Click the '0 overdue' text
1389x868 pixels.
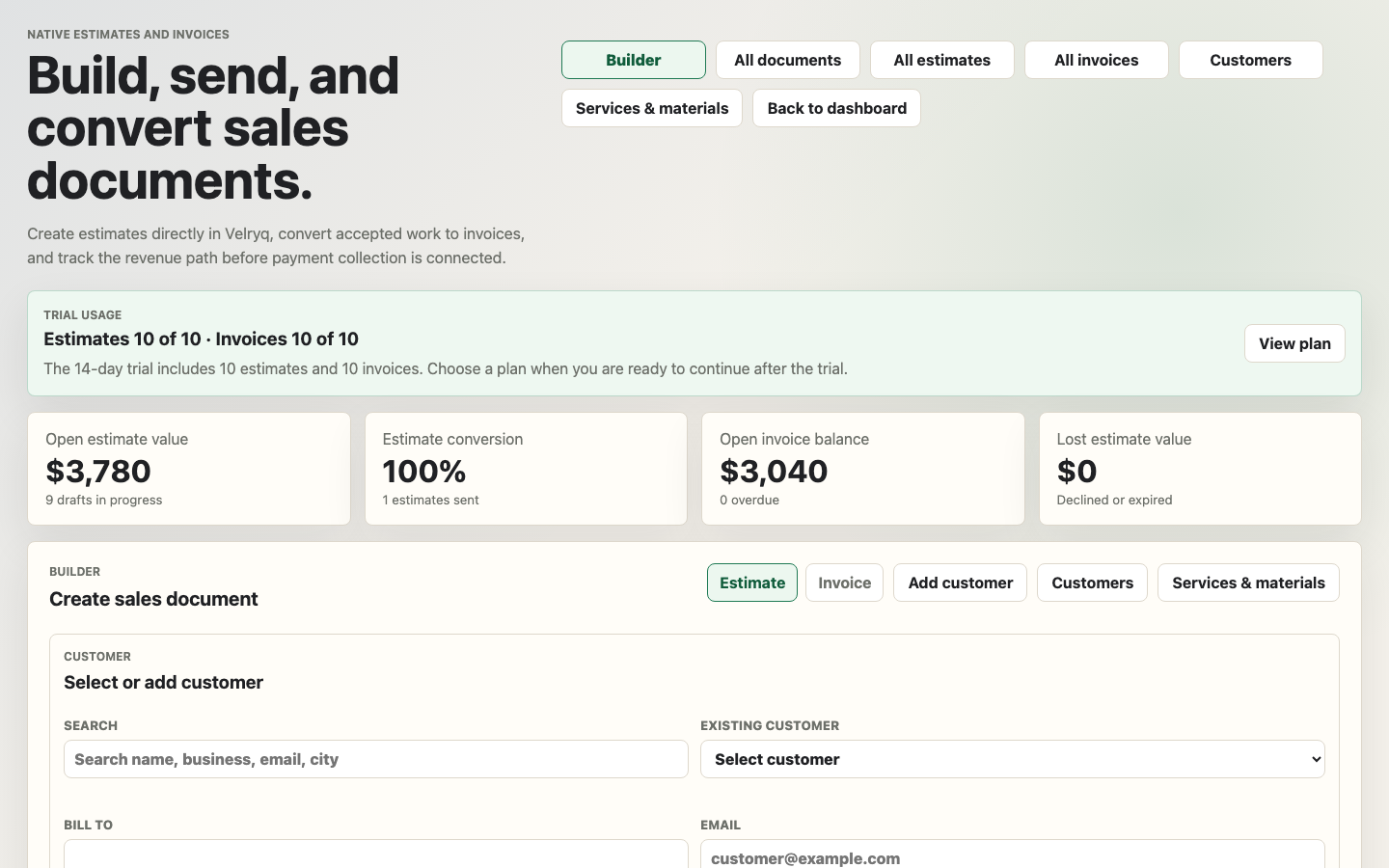pos(749,500)
